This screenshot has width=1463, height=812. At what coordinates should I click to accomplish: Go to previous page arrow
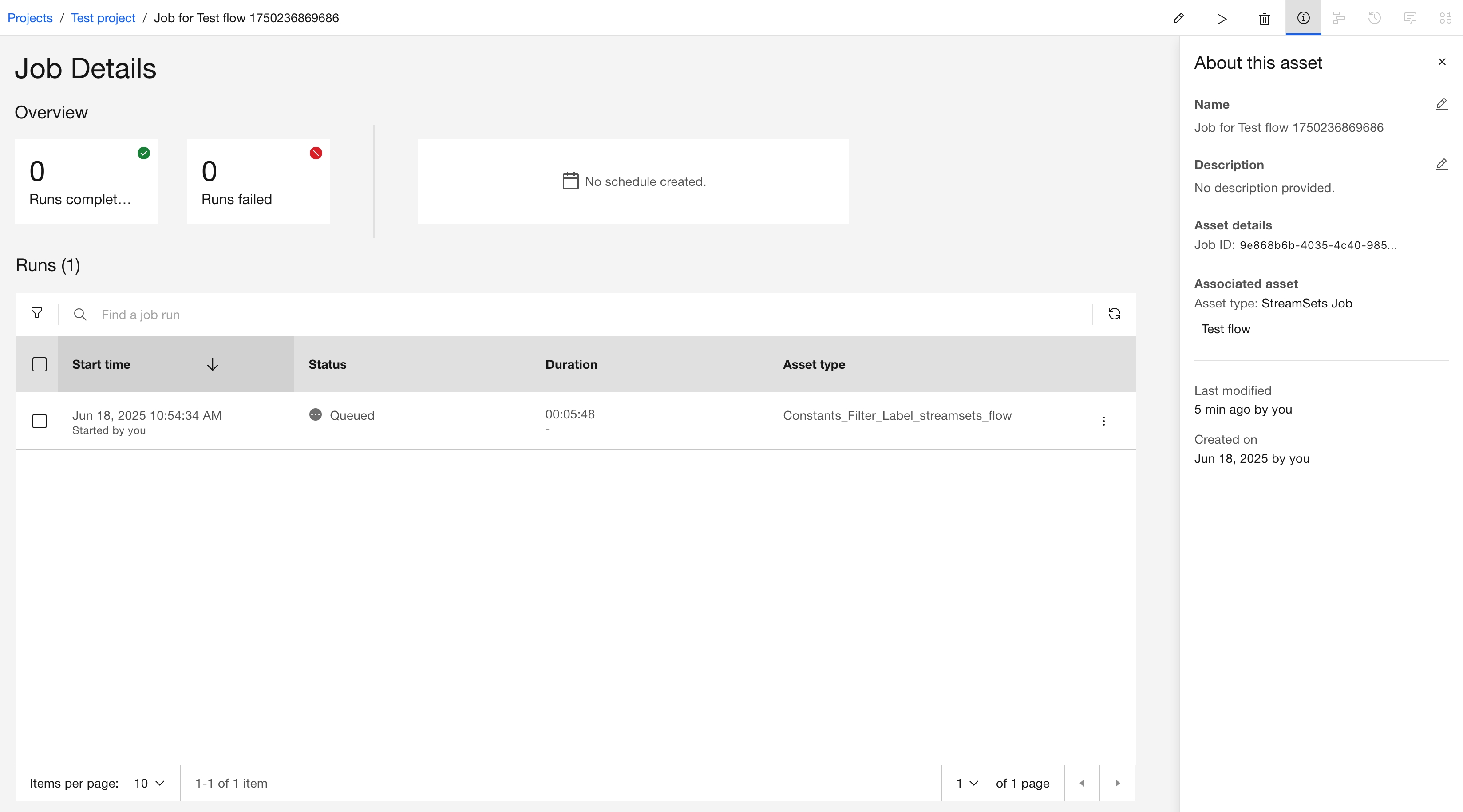[1082, 783]
